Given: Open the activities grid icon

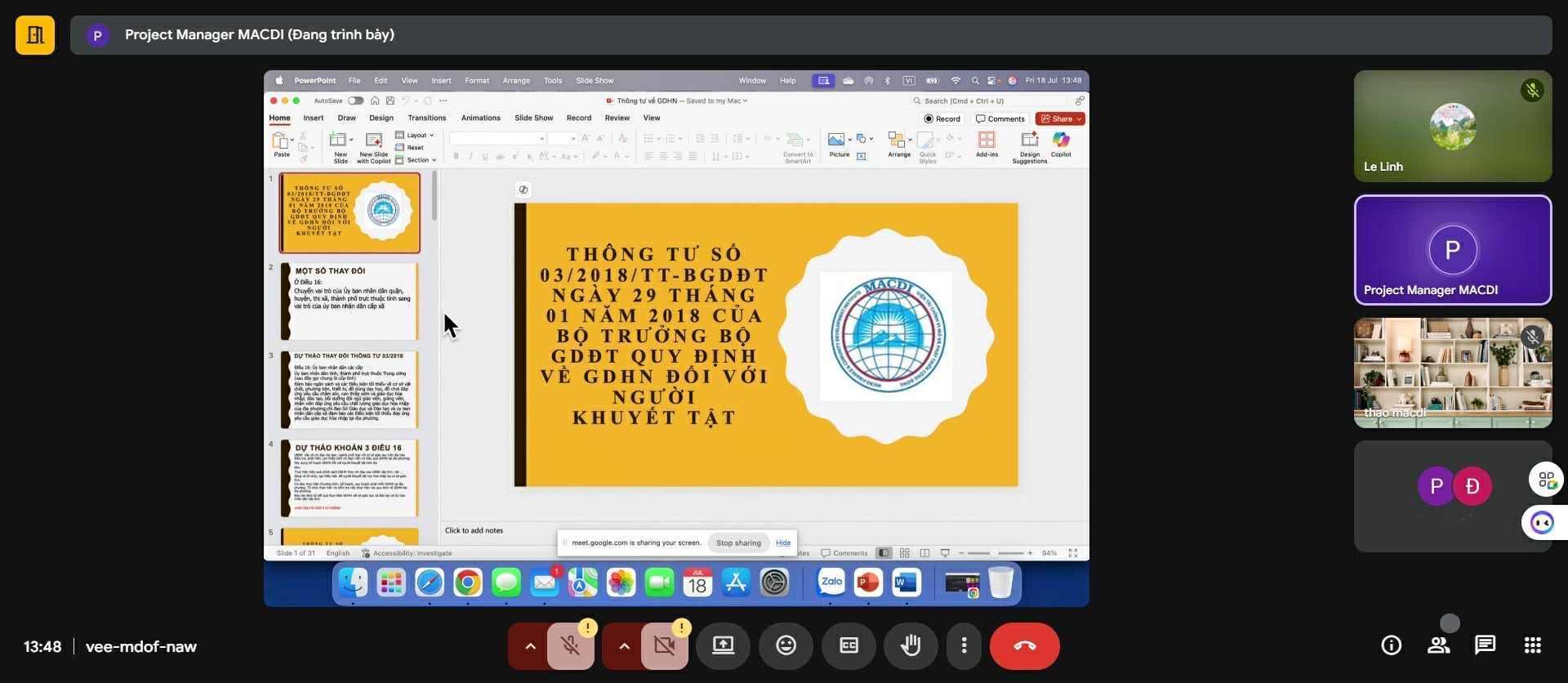Looking at the screenshot, I should pyautogui.click(x=1532, y=645).
